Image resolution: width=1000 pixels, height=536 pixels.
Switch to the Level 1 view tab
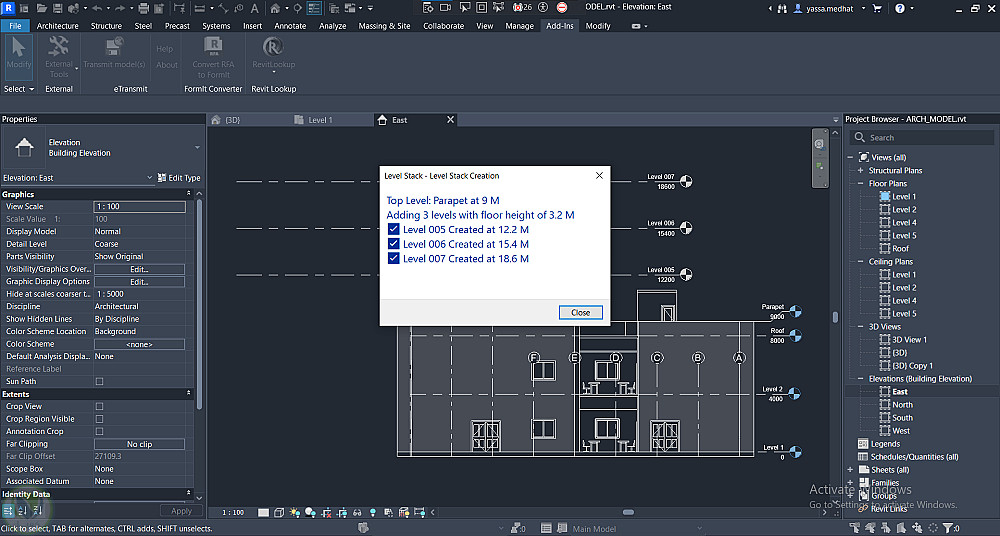(320, 120)
